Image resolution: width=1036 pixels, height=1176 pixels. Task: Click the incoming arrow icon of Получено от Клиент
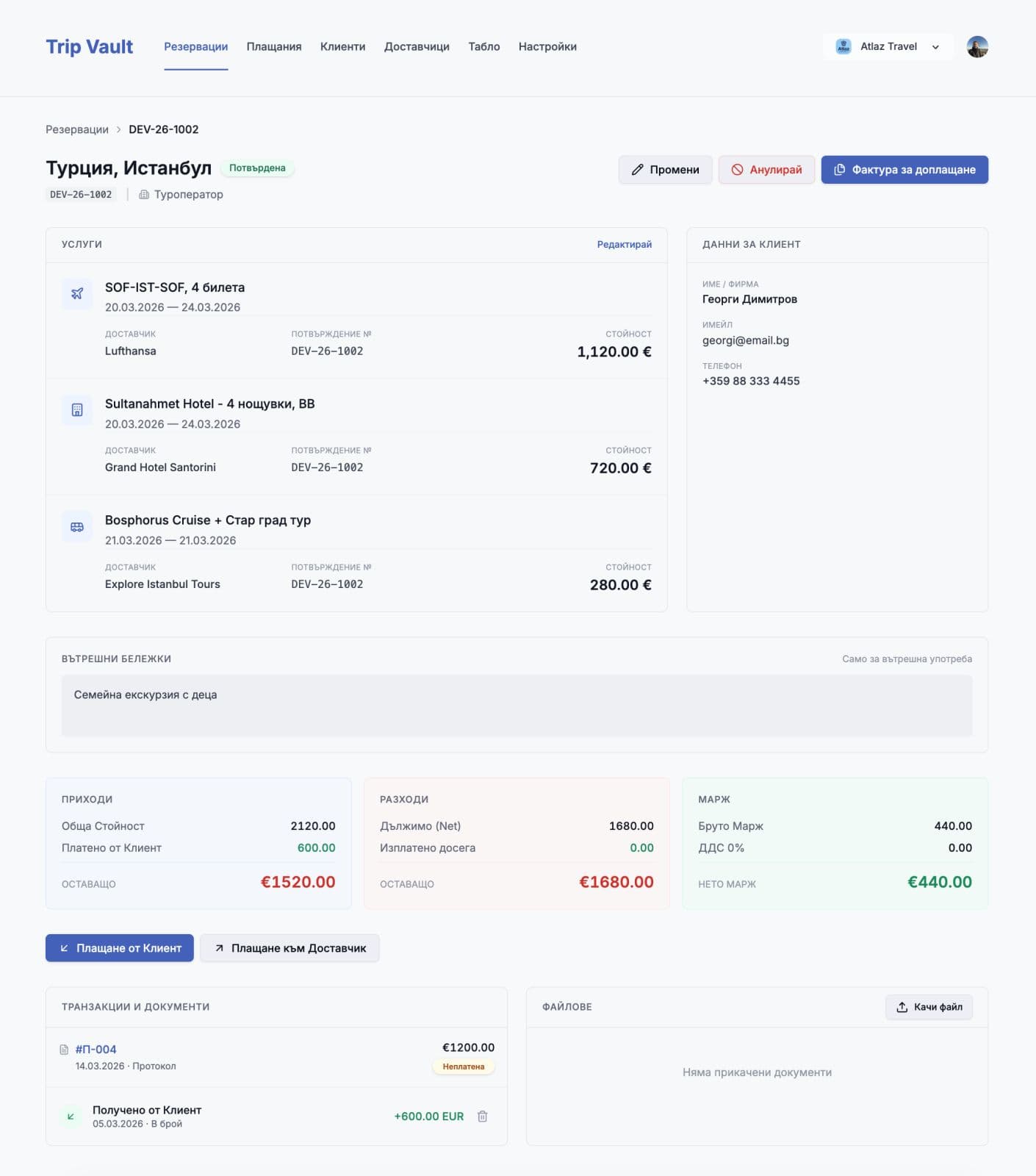(71, 1116)
